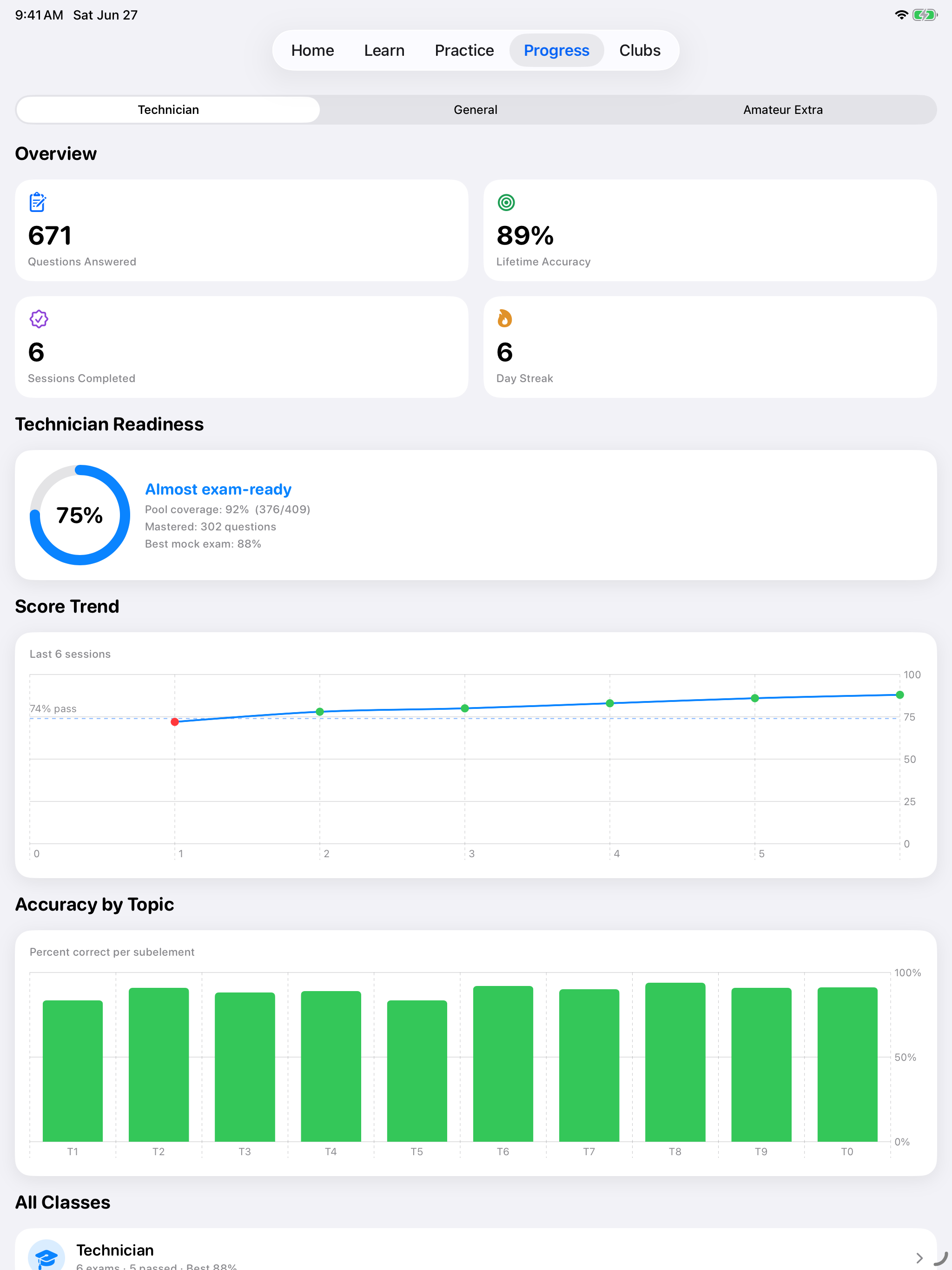This screenshot has width=952, height=1270.
Task: Tap the Technician graduation cap icon
Action: pyautogui.click(x=46, y=1257)
